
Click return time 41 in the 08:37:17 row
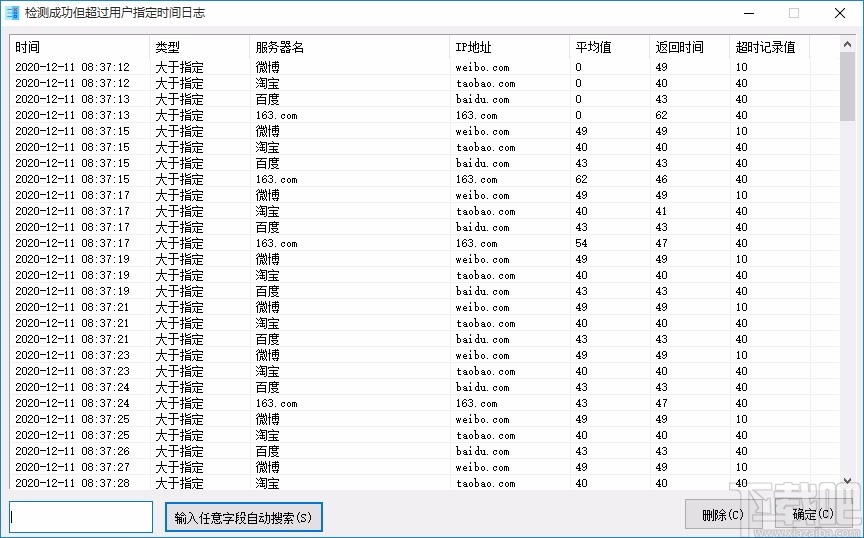[x=661, y=211]
